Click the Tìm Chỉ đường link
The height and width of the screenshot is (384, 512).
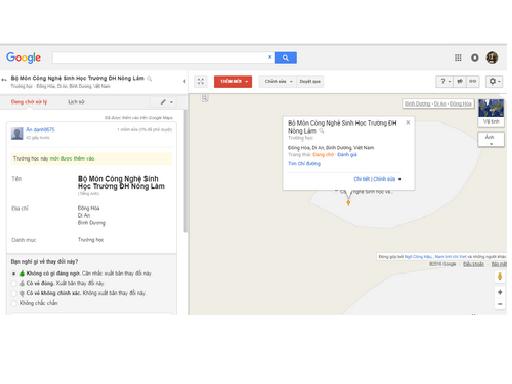point(304,163)
